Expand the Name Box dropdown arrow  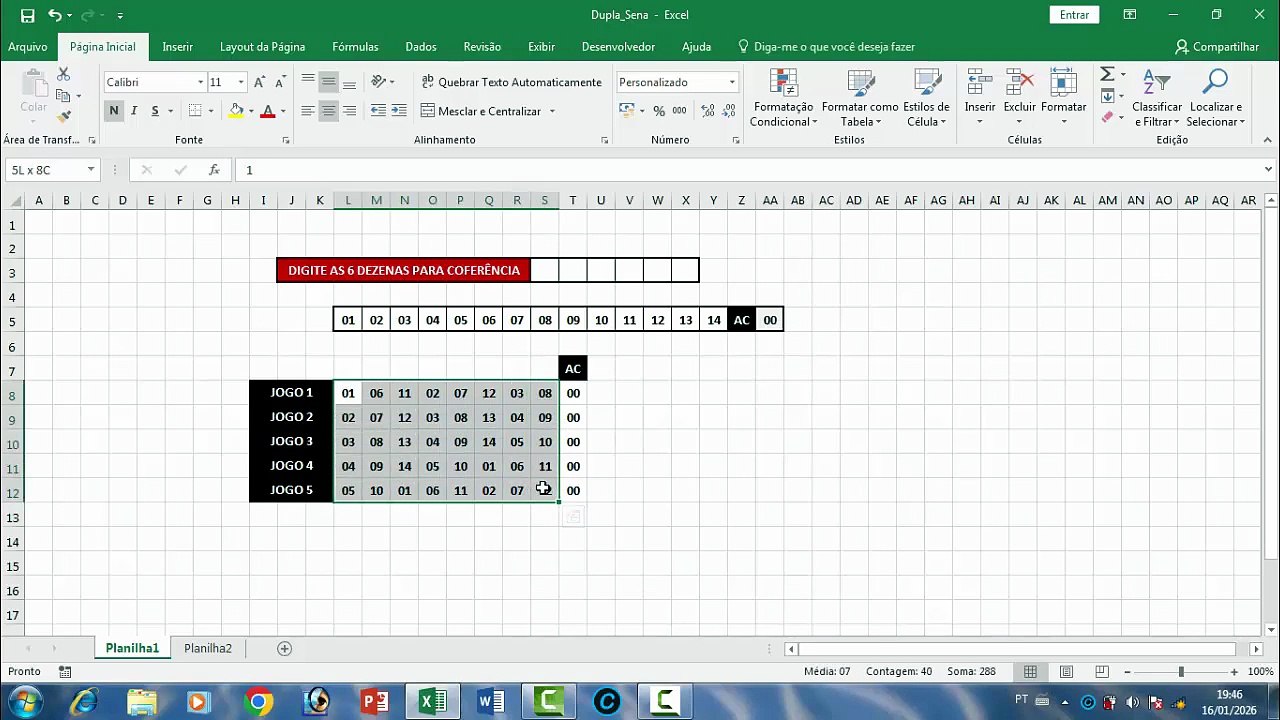tap(91, 170)
